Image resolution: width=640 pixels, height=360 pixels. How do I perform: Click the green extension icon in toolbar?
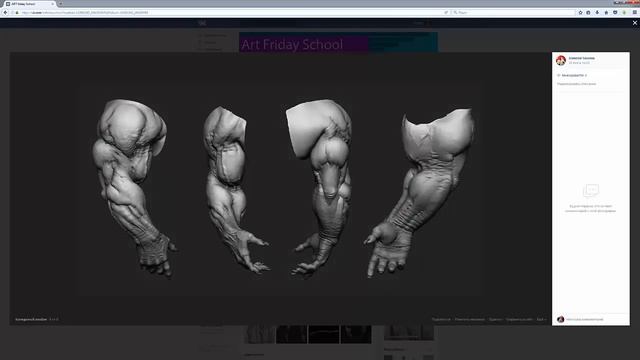click(x=624, y=13)
